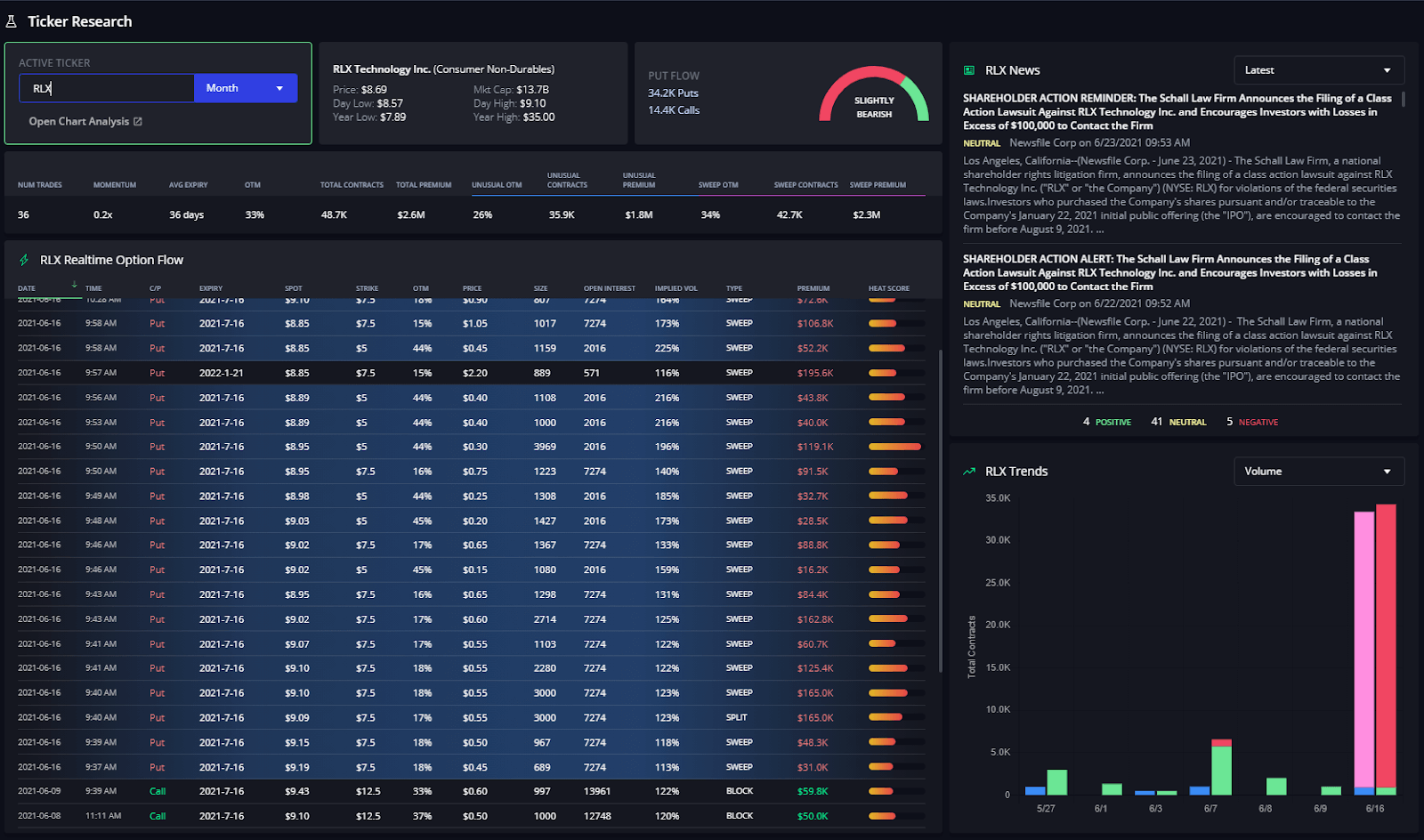The height and width of the screenshot is (840, 1424).
Task: Click the green 6/7 volume bar
Action: [1222, 771]
